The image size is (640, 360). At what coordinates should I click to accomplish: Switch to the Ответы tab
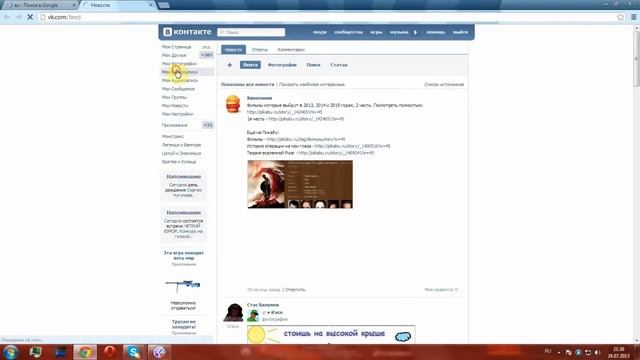point(260,49)
